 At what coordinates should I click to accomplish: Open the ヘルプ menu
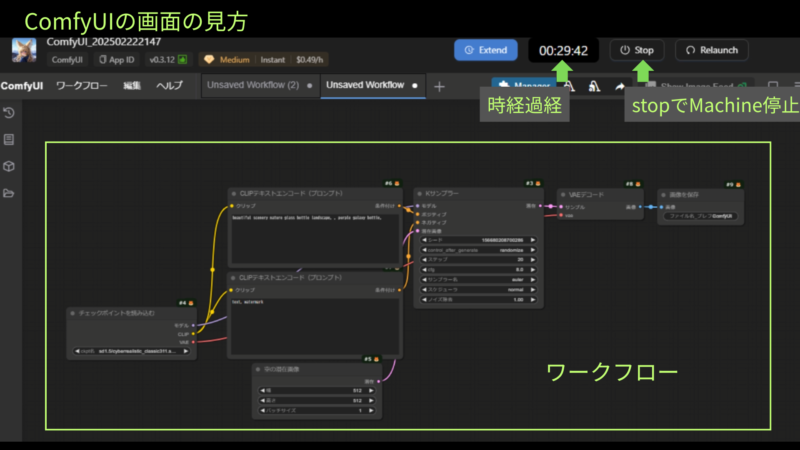pyautogui.click(x=169, y=86)
